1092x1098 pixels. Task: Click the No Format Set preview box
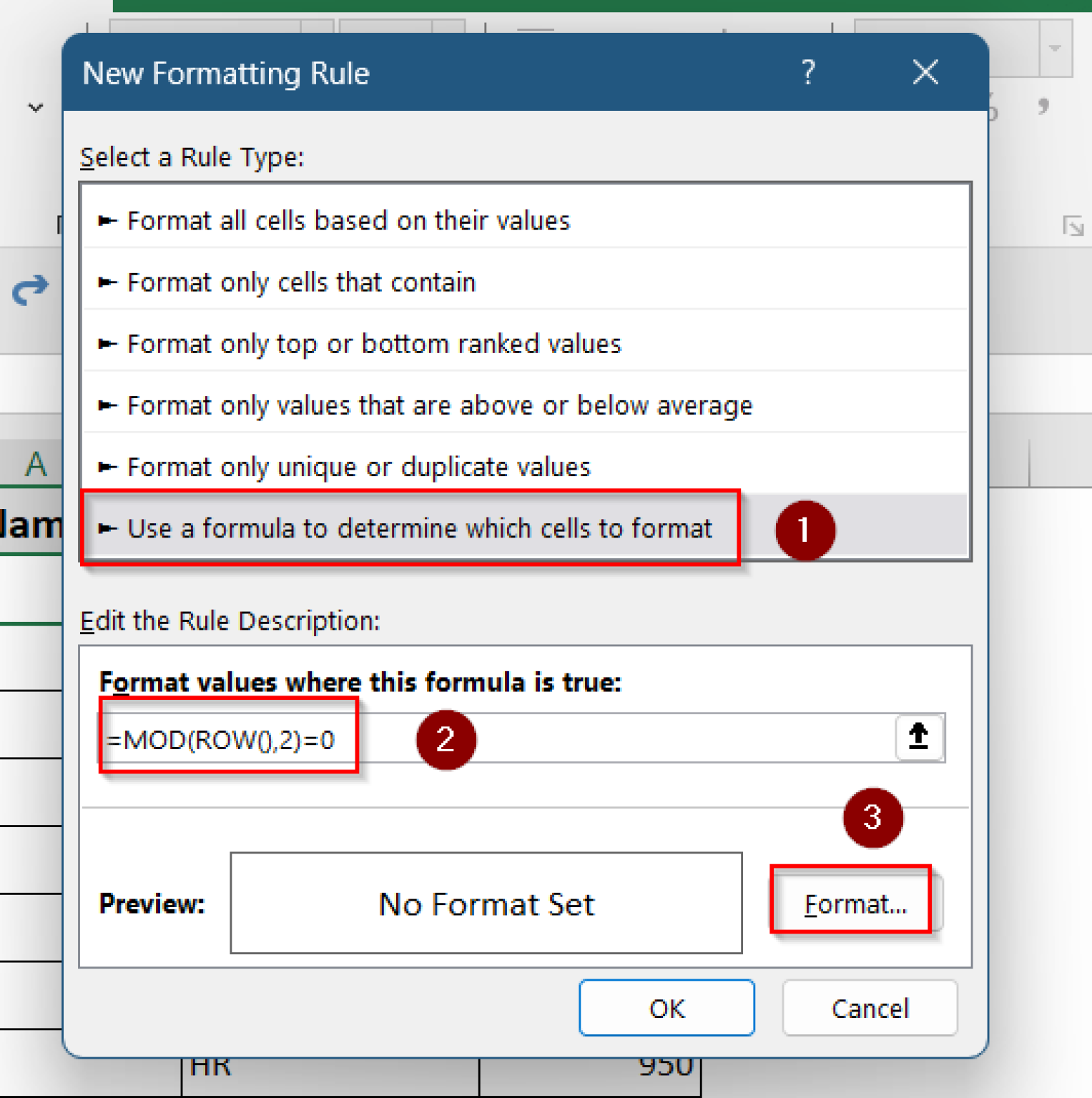click(x=486, y=903)
